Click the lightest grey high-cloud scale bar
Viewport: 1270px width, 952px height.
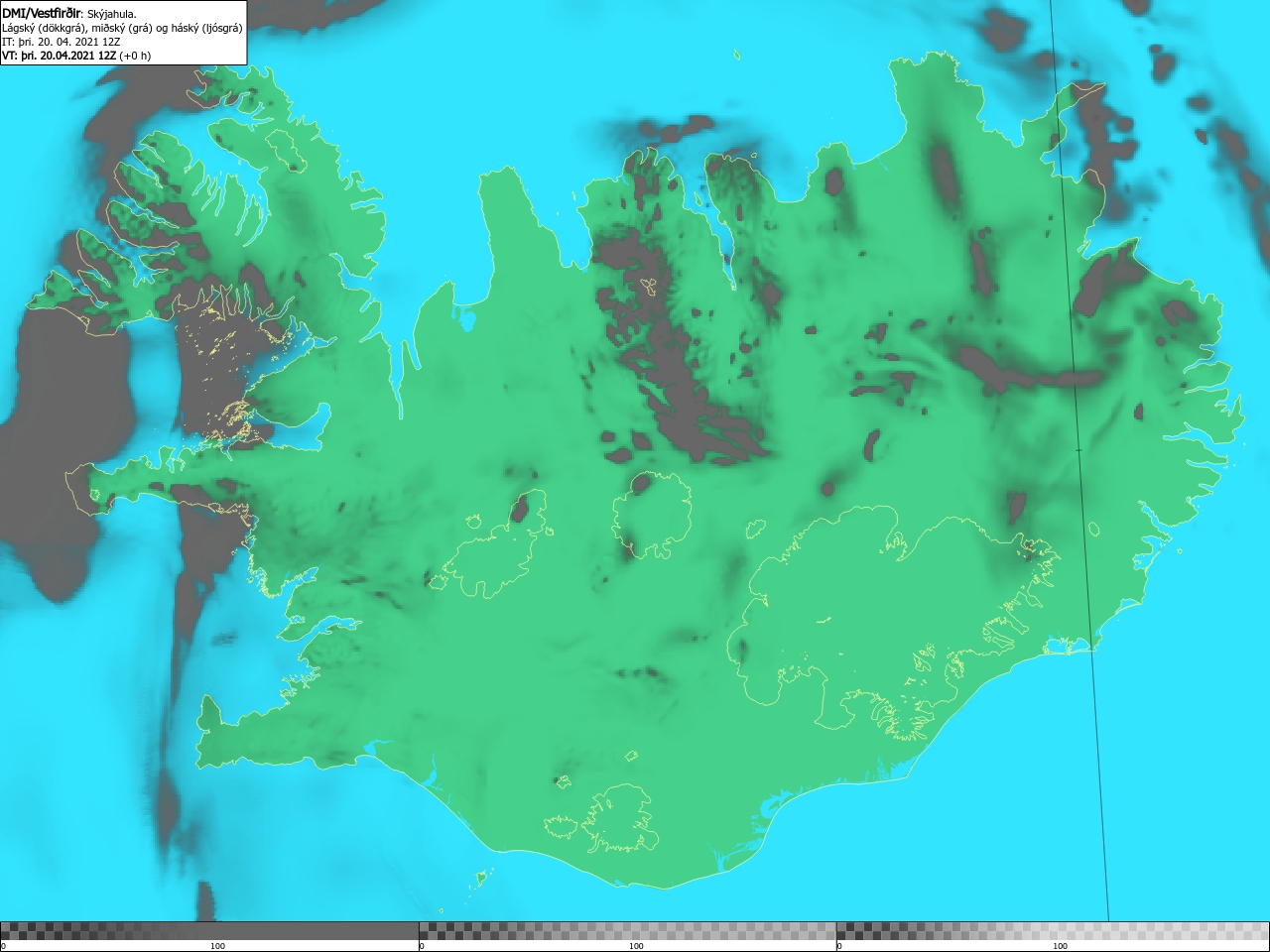1053,931
